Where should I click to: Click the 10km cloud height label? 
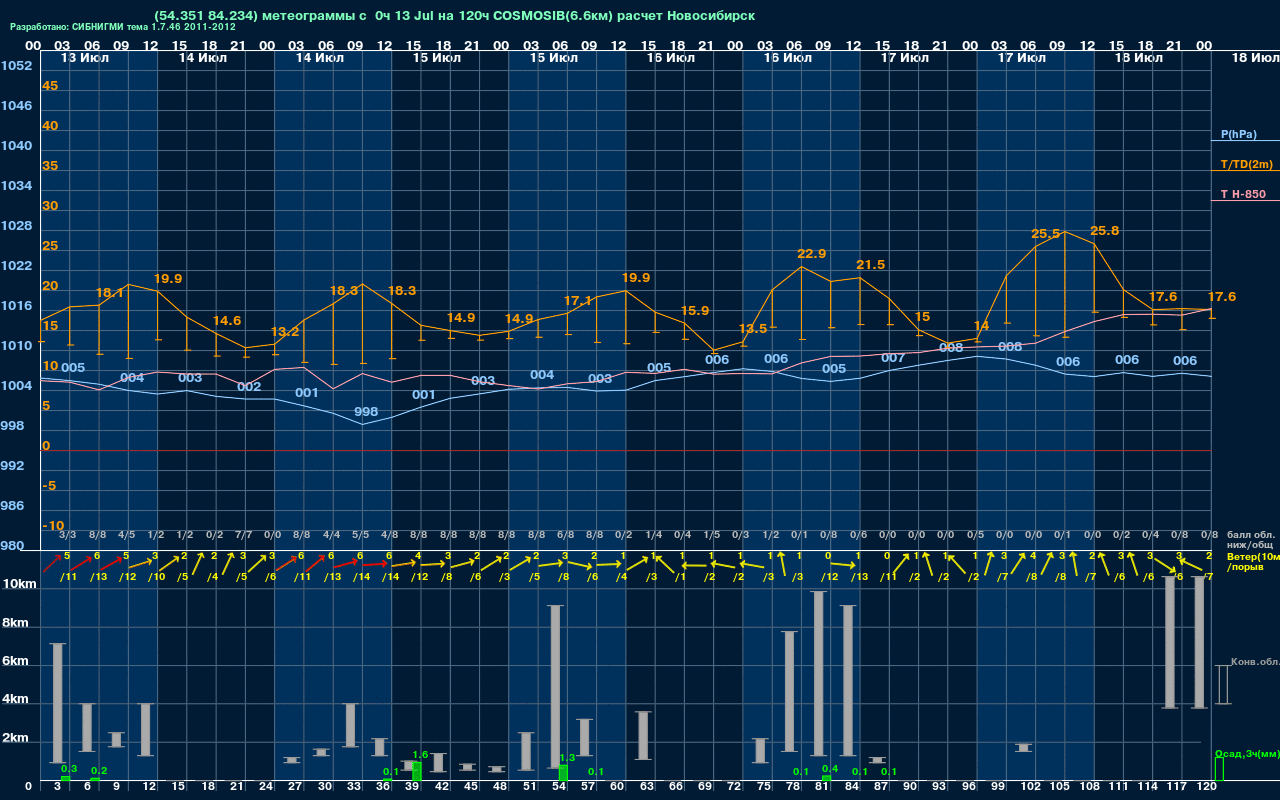point(18,584)
